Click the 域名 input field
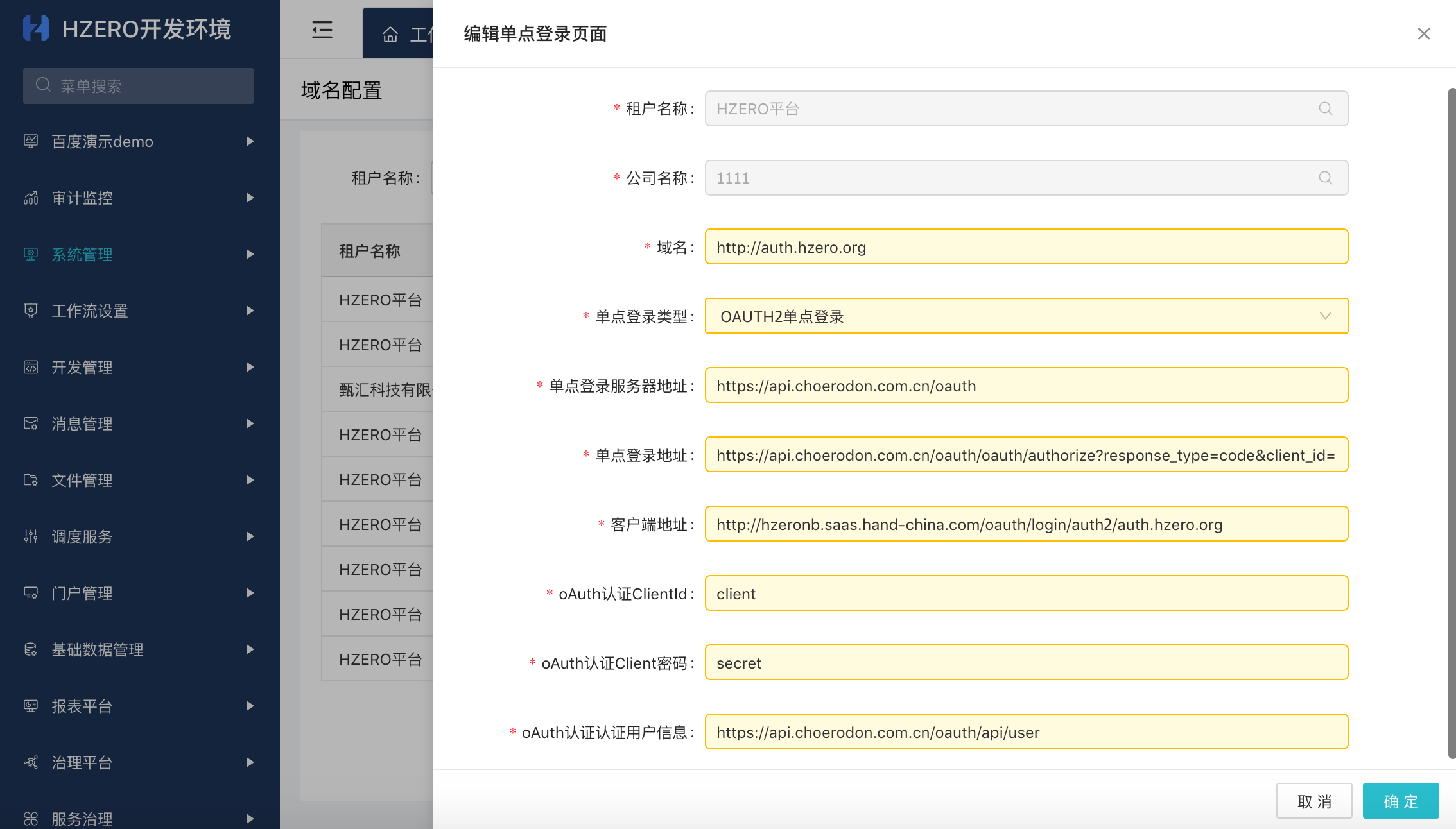The image size is (1456, 829). click(1026, 246)
